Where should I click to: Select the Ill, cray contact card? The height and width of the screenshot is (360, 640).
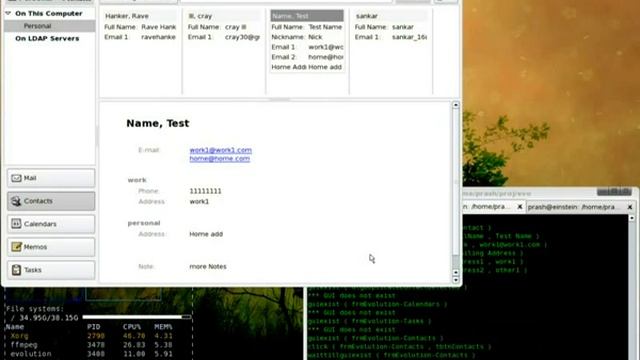coord(223,26)
